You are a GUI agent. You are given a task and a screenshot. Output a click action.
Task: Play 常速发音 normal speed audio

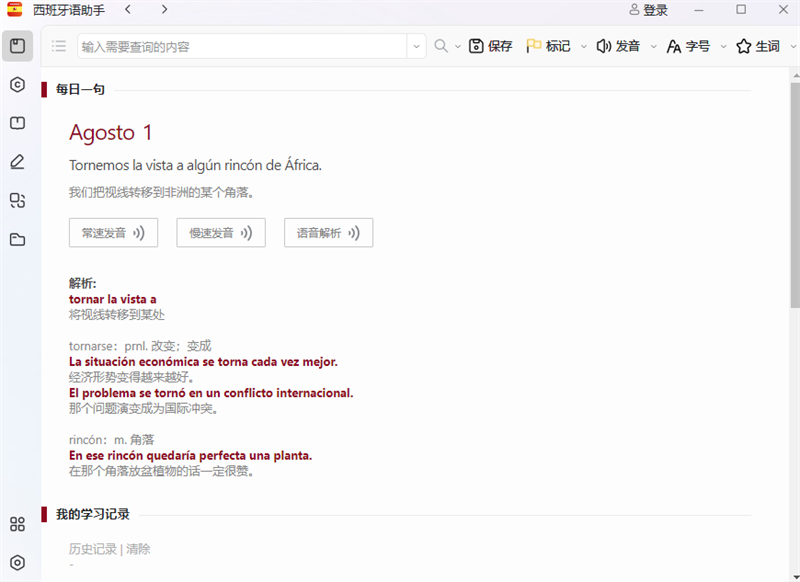[x=113, y=233]
